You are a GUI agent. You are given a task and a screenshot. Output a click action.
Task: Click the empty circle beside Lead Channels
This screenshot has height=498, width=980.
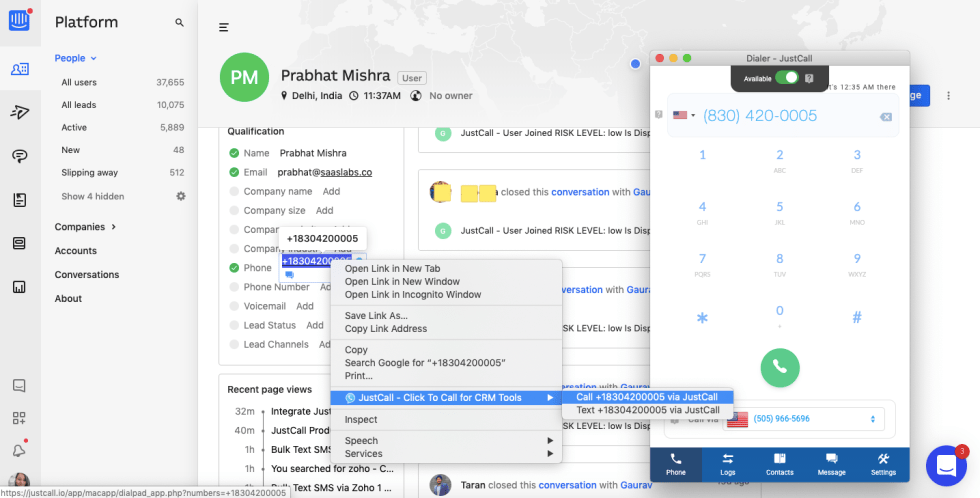[x=234, y=344]
